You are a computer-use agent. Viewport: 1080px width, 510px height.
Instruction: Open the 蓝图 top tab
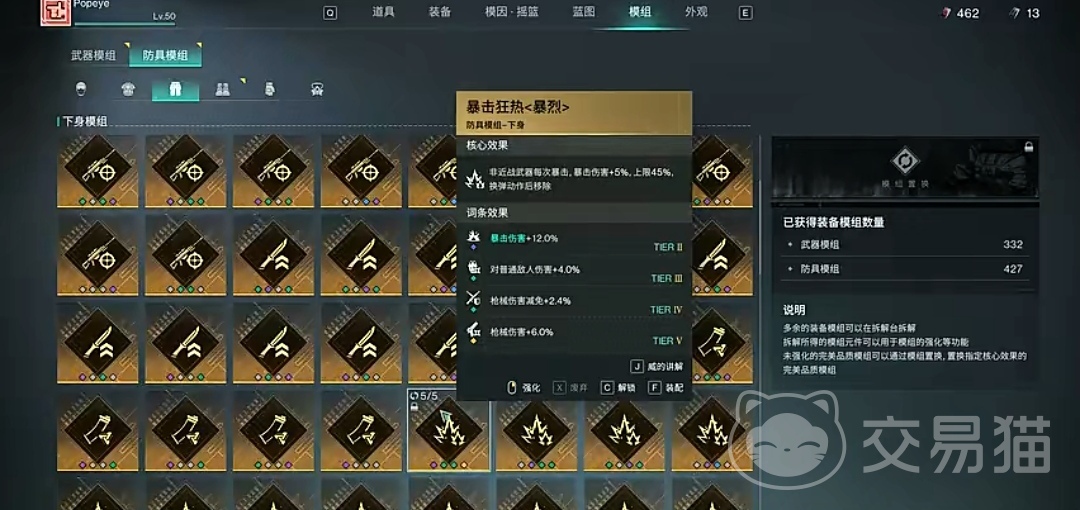(x=583, y=12)
